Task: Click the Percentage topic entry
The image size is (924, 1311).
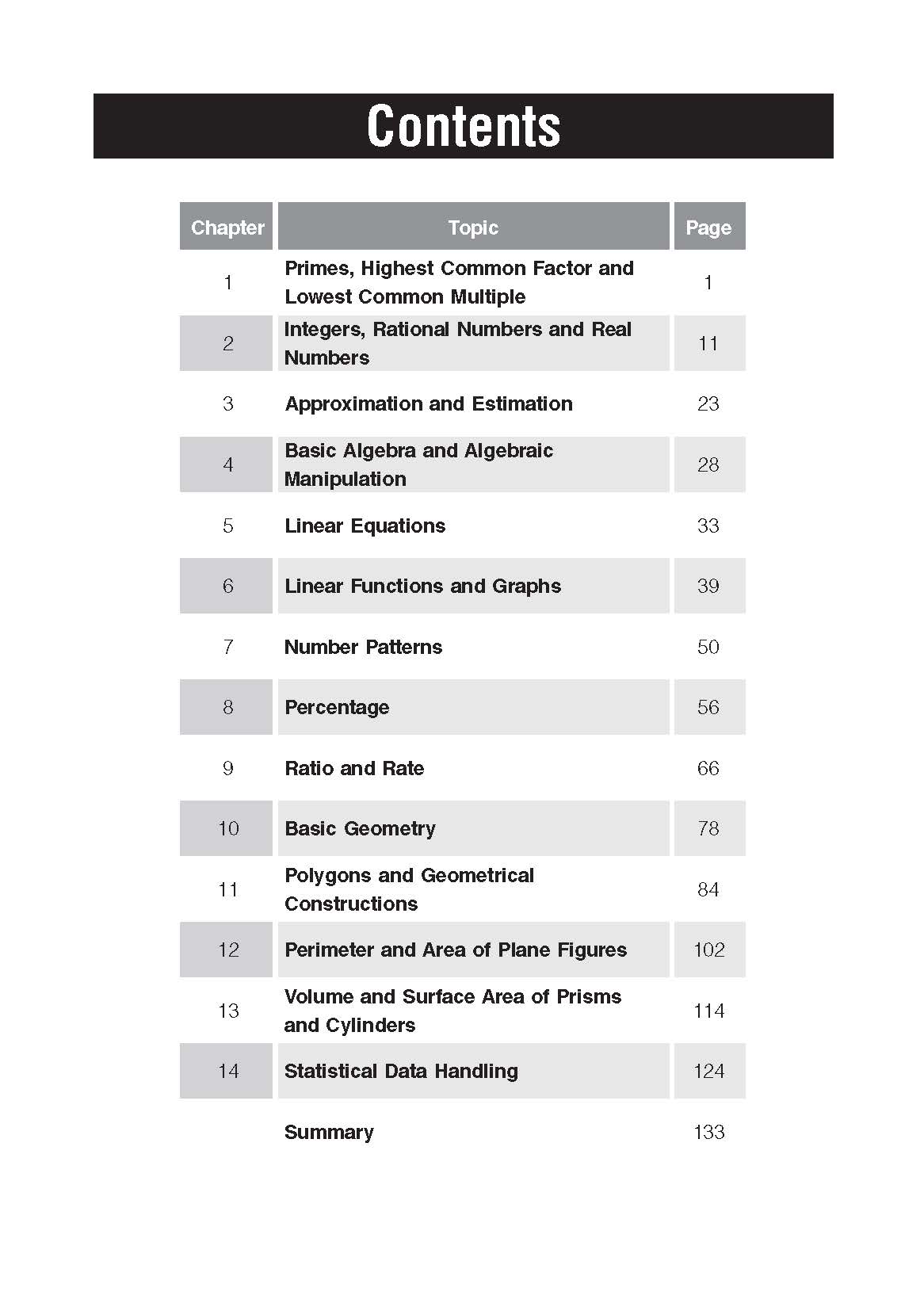Action: (x=337, y=707)
